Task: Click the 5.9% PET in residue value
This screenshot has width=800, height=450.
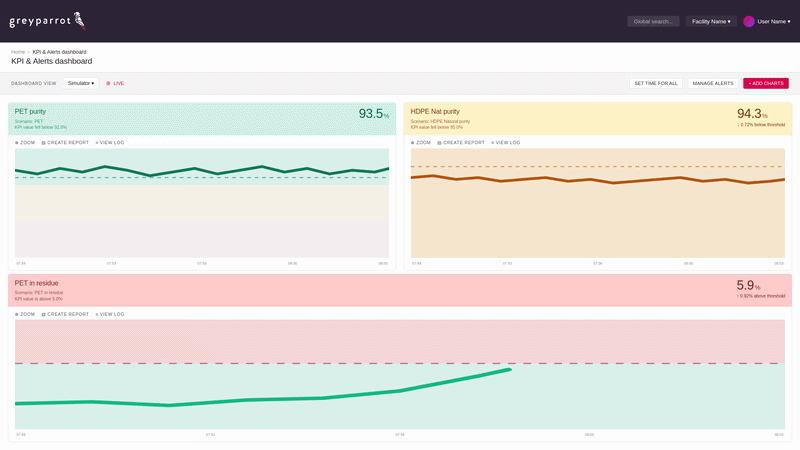Action: [748, 285]
